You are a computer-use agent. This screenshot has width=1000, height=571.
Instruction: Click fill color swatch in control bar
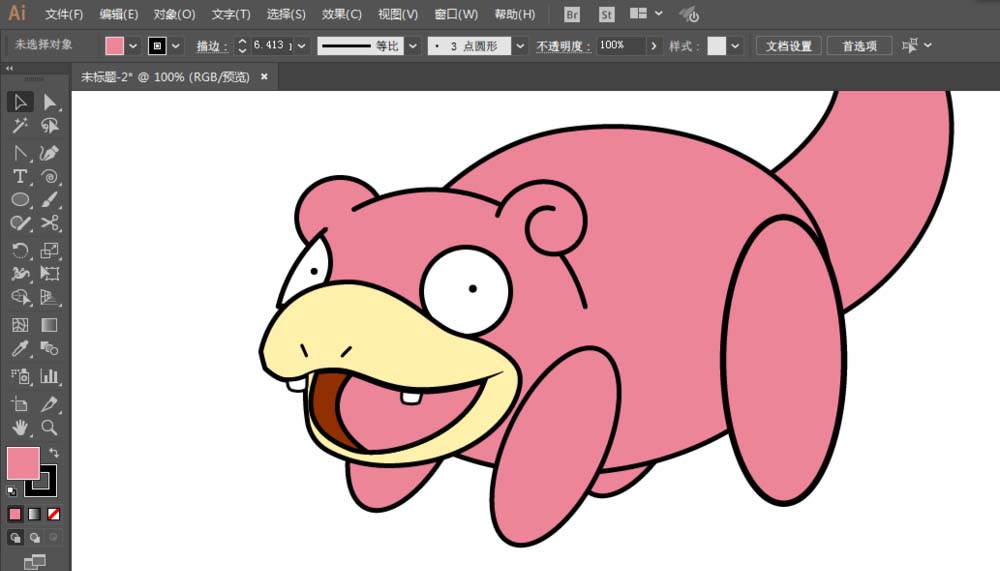point(114,46)
